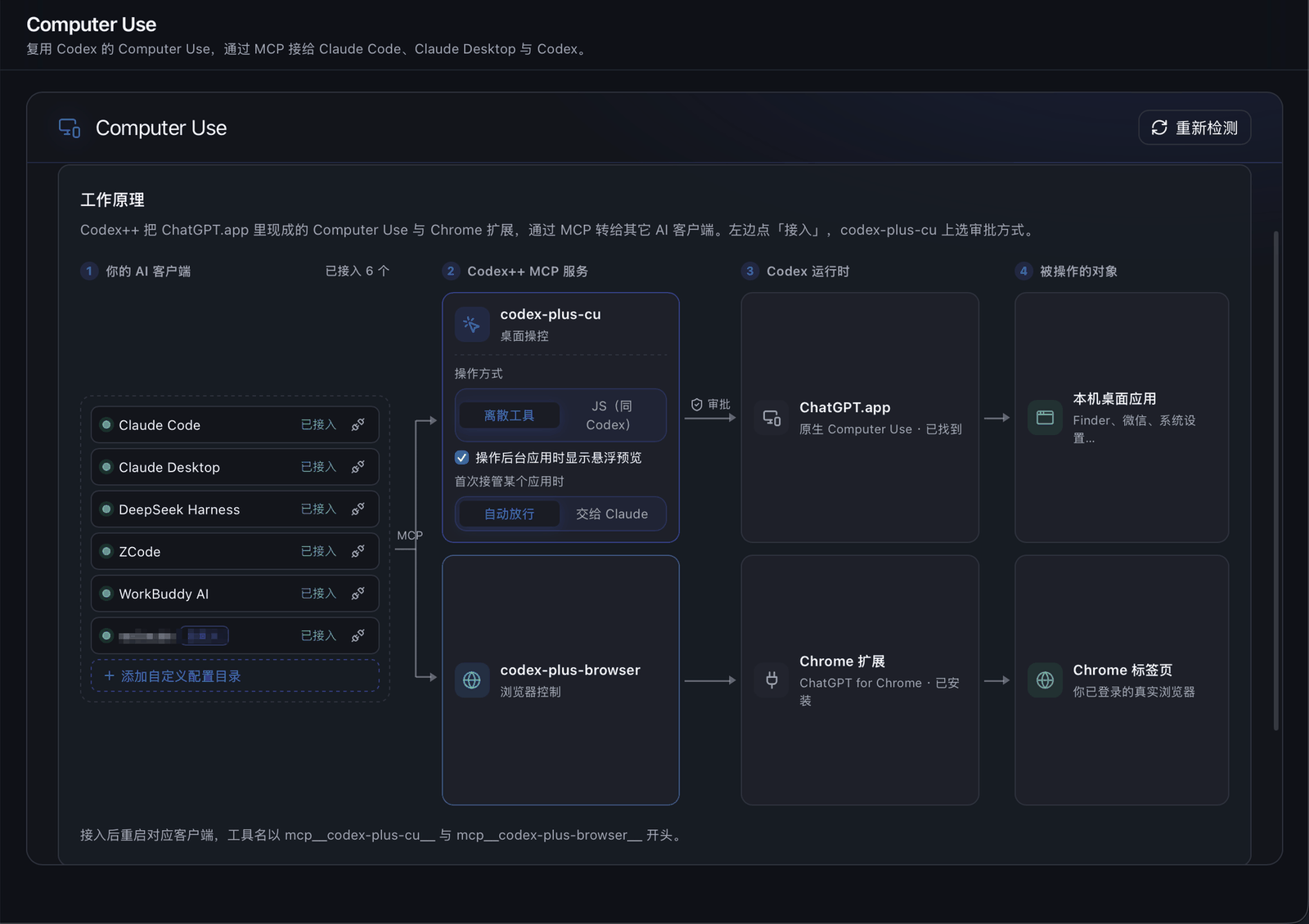1309x924 pixels.
Task: Click the Claude Desktop client name
Action: [169, 468]
